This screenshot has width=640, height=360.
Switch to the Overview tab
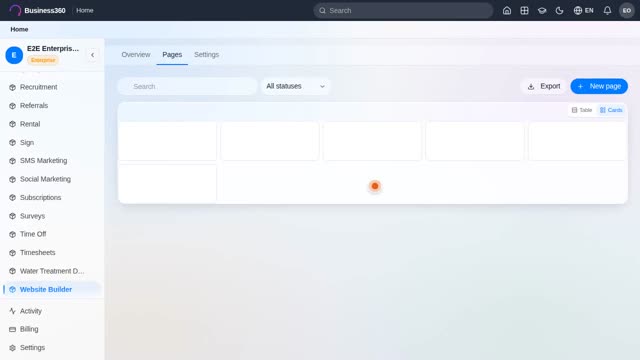point(136,55)
